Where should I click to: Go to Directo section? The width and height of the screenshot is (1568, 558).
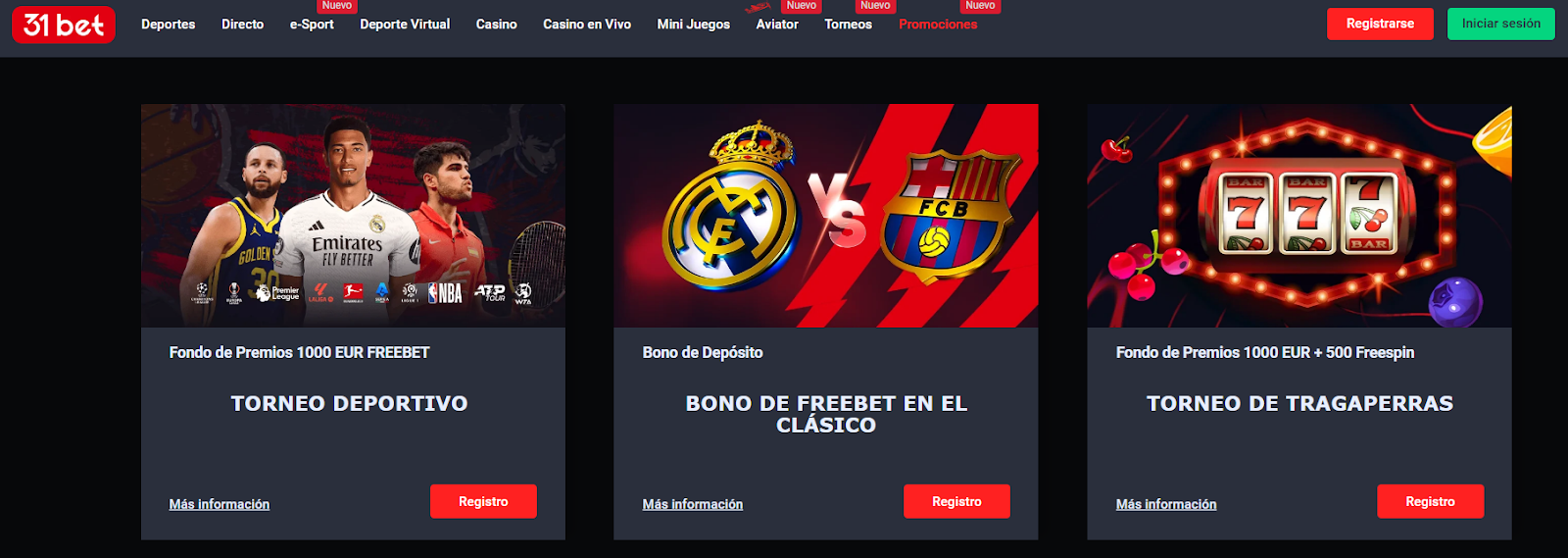tap(242, 25)
